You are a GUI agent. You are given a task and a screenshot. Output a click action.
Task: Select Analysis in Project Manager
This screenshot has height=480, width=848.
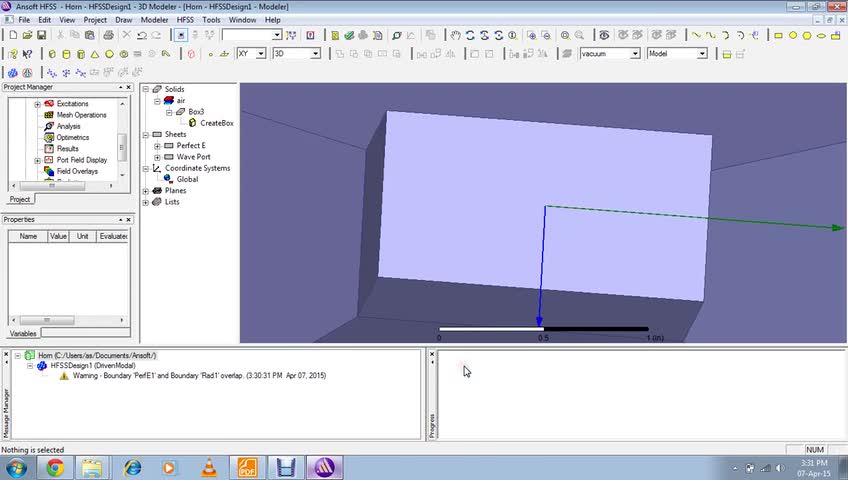(68, 126)
